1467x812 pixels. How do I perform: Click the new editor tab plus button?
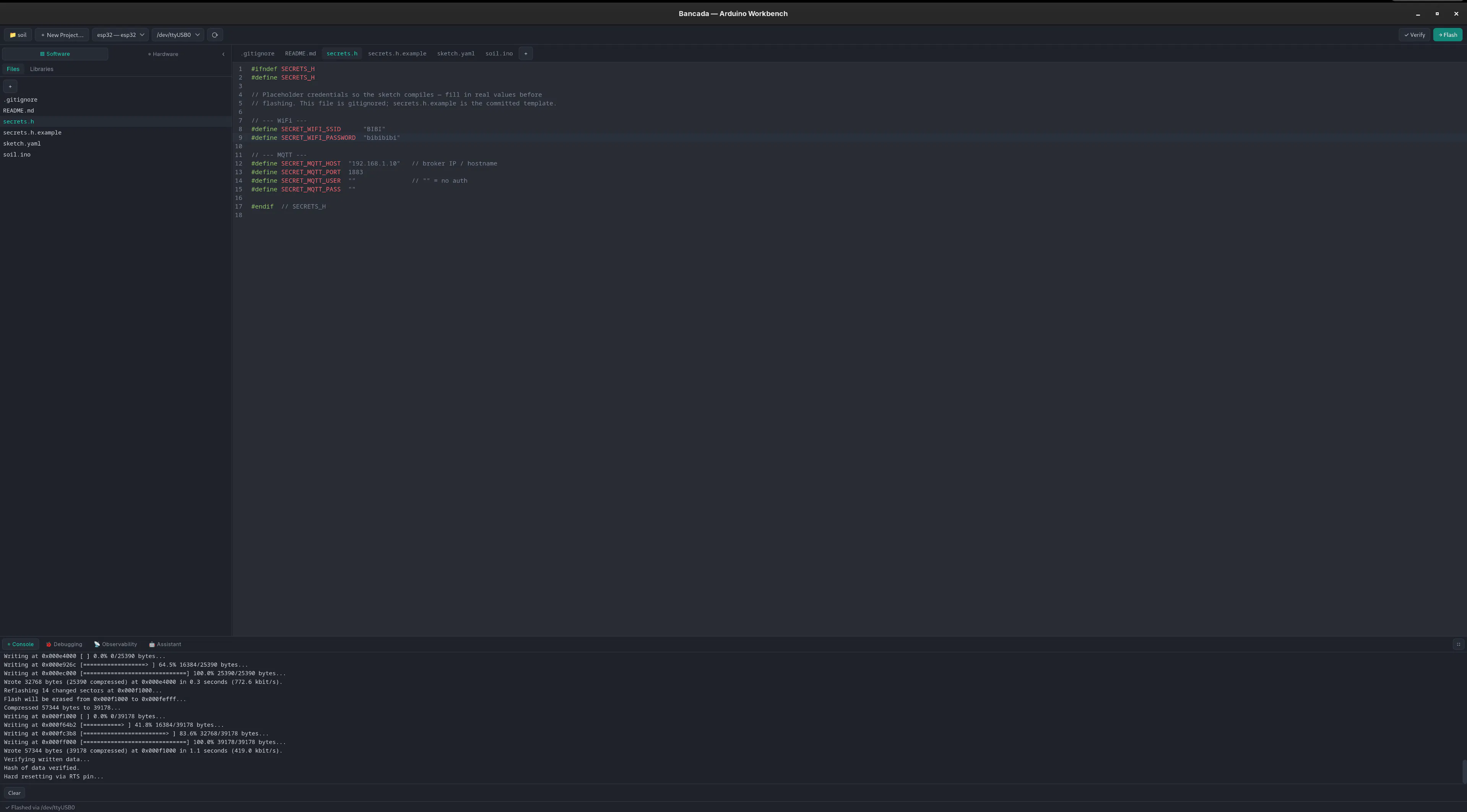(526, 53)
